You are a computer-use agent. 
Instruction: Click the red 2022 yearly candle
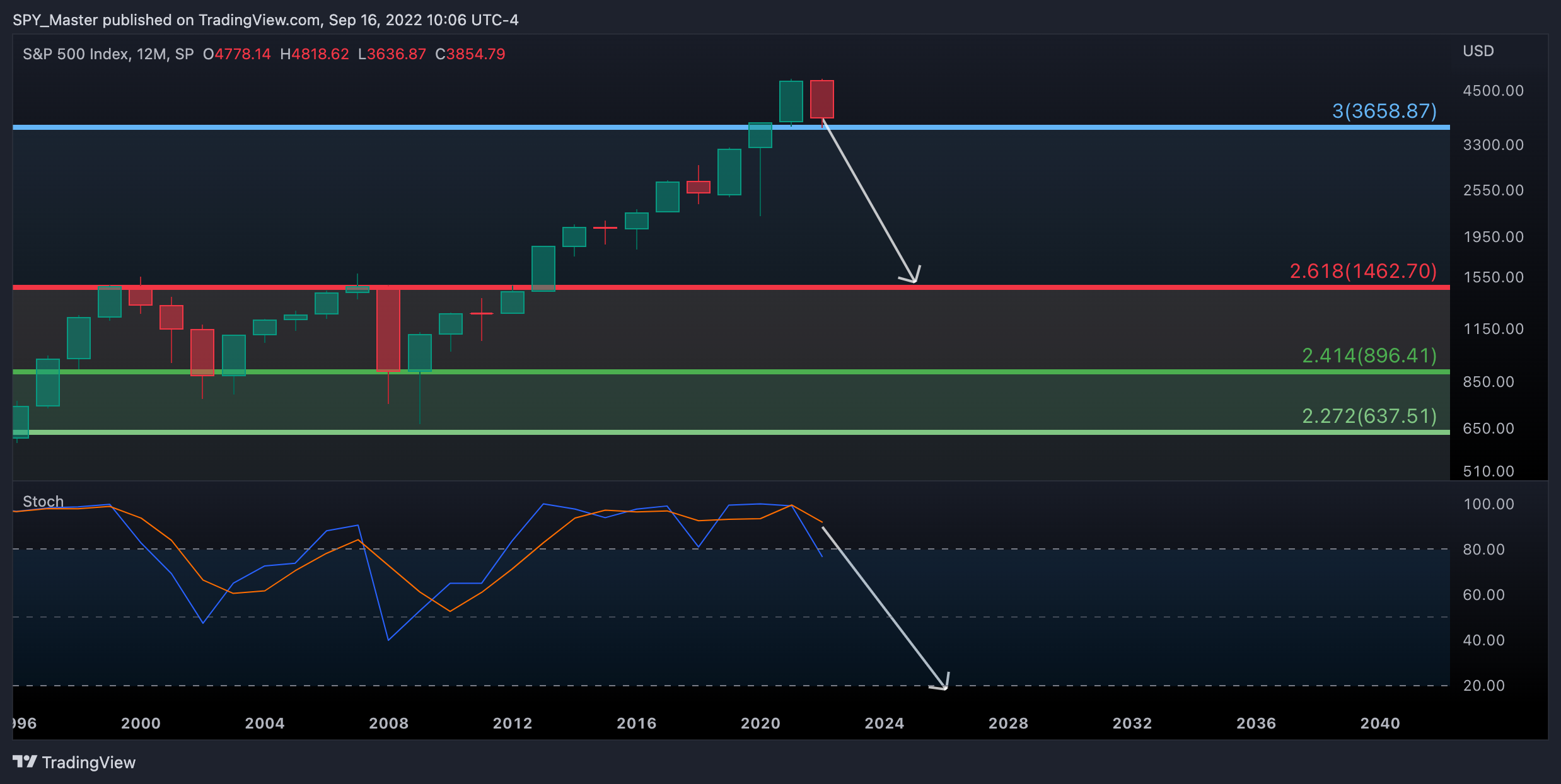822,99
